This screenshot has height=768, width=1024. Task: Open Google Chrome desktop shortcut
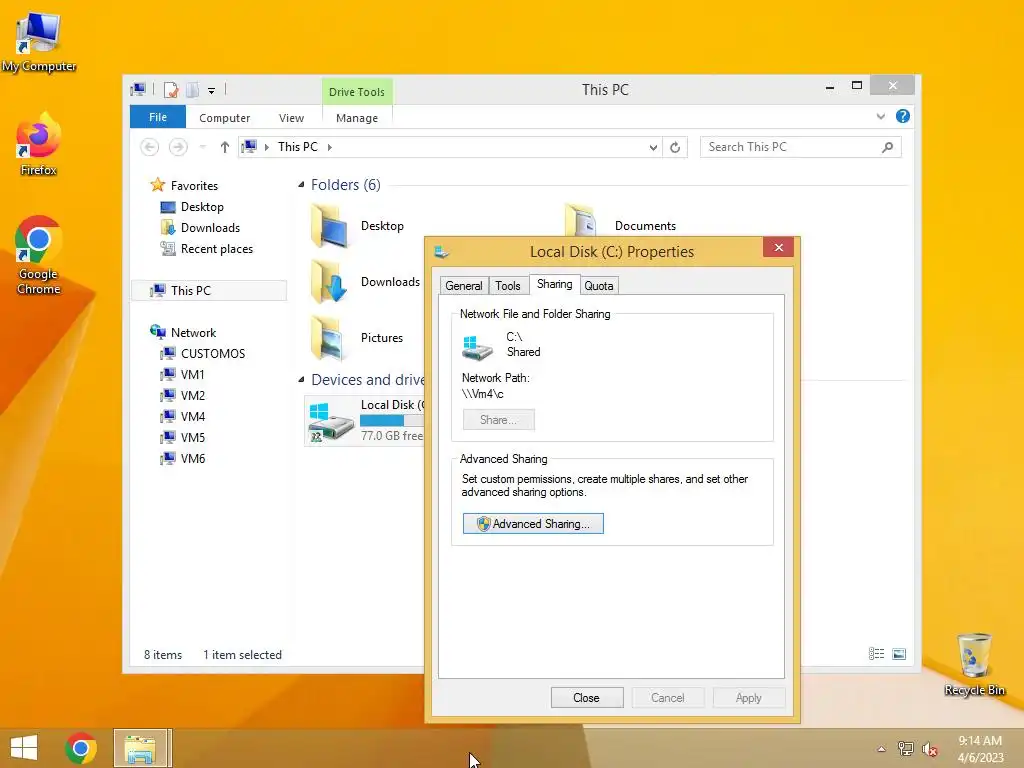39,255
